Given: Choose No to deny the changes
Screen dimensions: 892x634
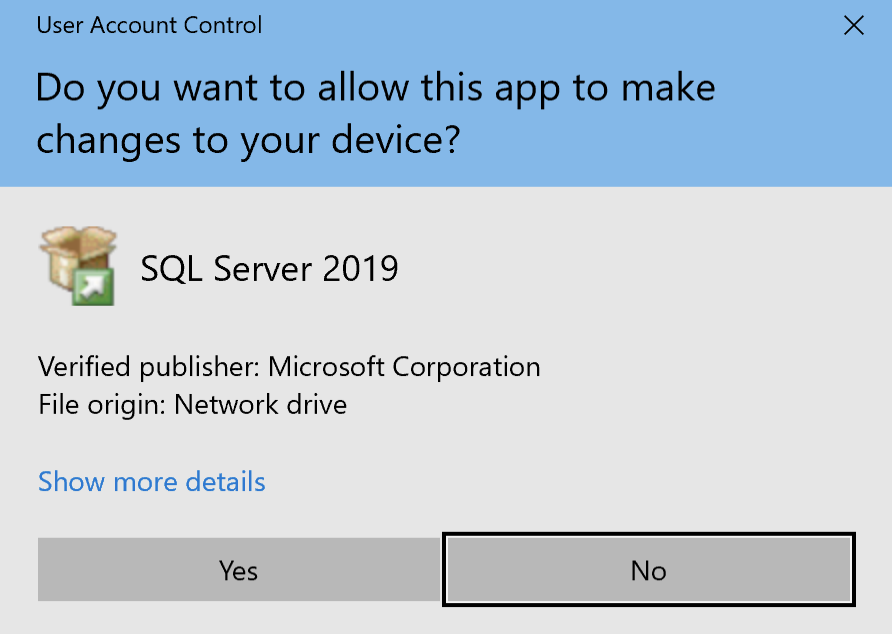Looking at the screenshot, I should pyautogui.click(x=649, y=570).
